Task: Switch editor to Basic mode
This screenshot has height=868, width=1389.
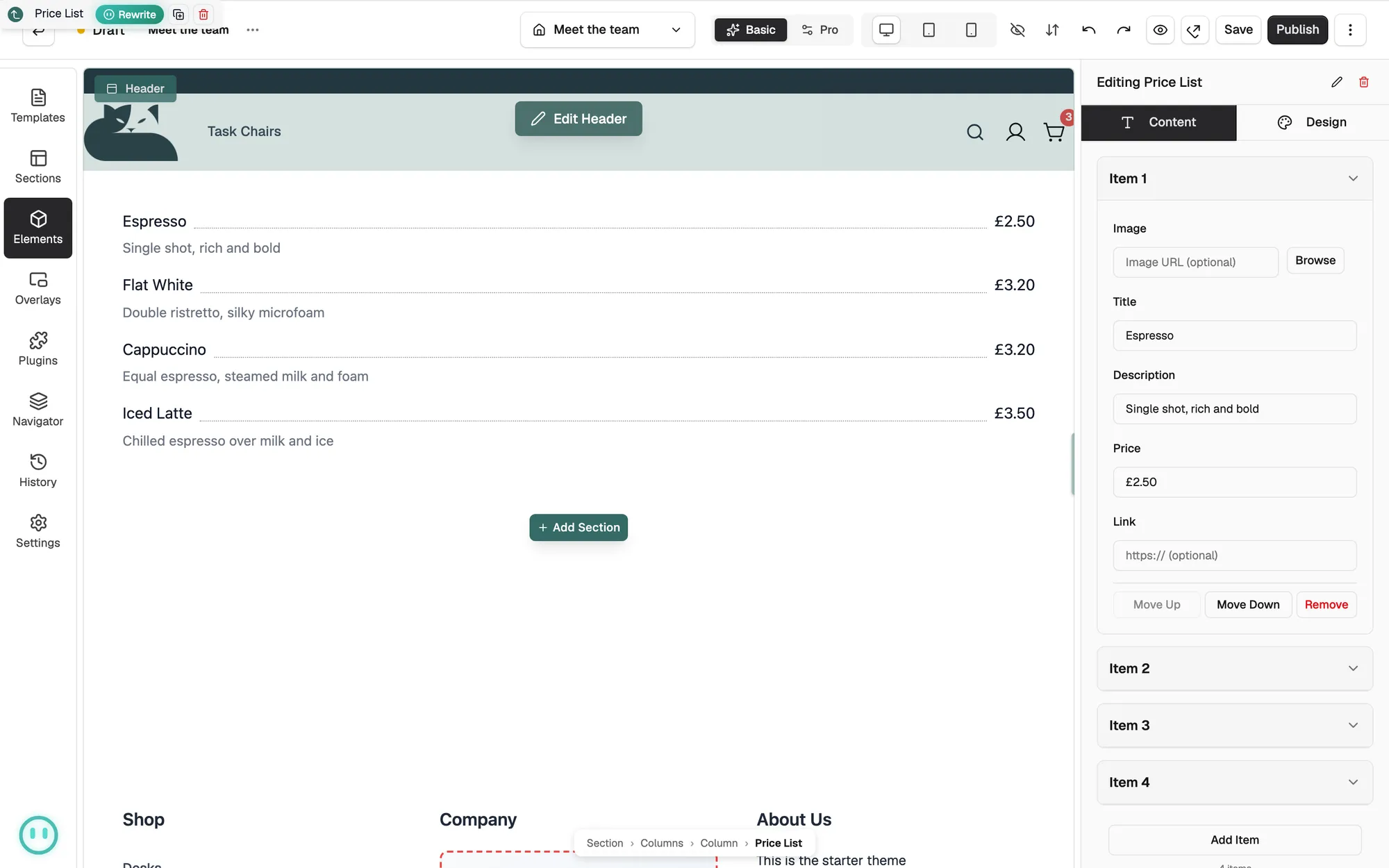Action: pos(751,30)
